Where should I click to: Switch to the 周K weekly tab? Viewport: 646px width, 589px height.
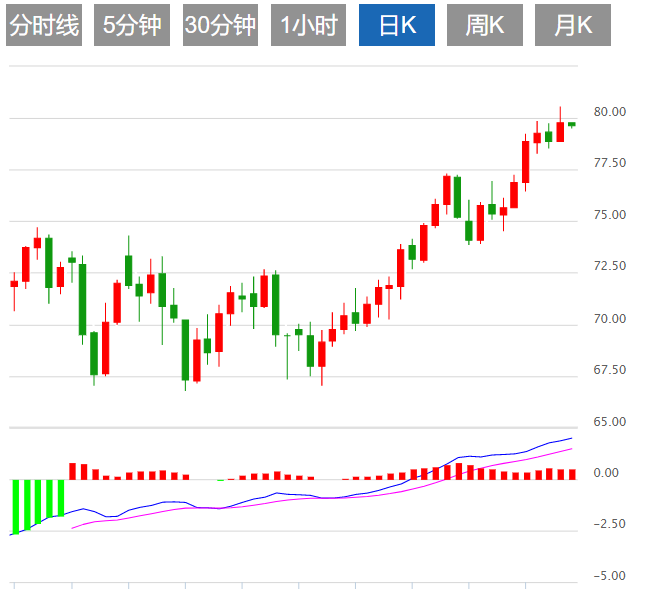pos(485,26)
